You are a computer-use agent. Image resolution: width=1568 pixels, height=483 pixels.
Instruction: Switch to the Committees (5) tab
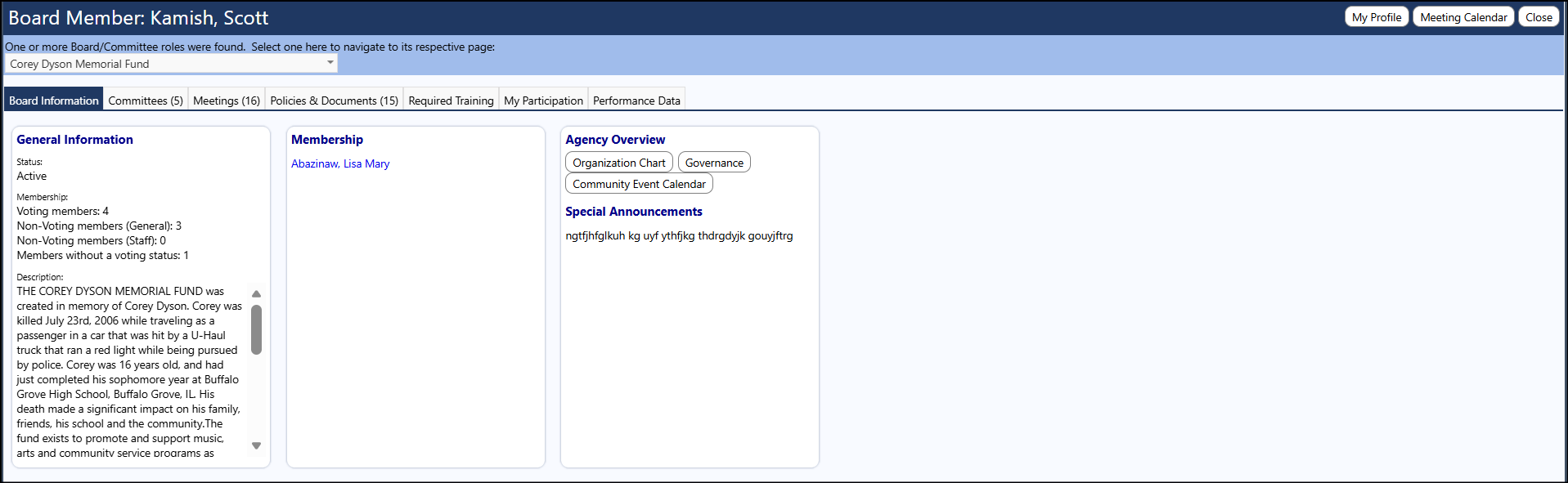pyautogui.click(x=146, y=101)
